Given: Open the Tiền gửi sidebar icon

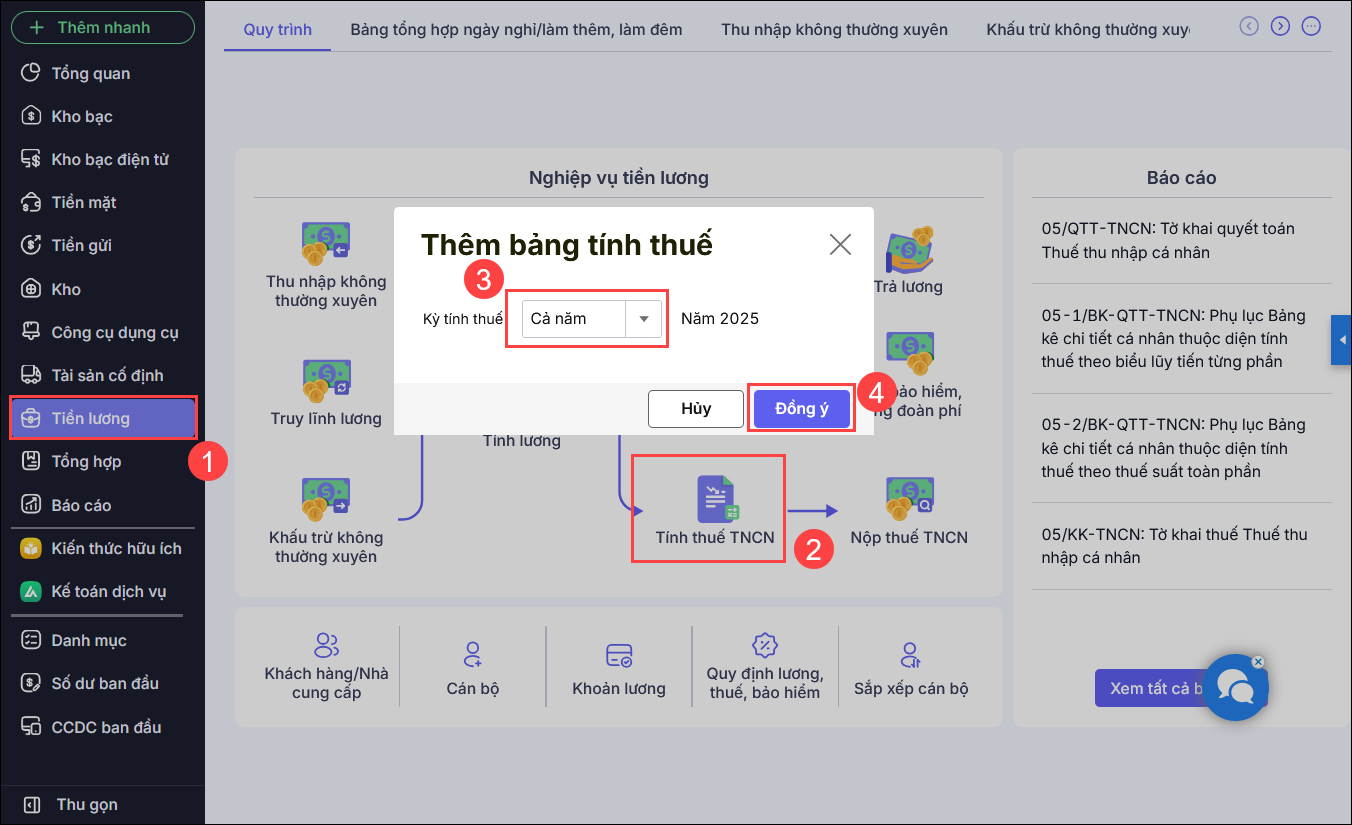Looking at the screenshot, I should coord(32,245).
